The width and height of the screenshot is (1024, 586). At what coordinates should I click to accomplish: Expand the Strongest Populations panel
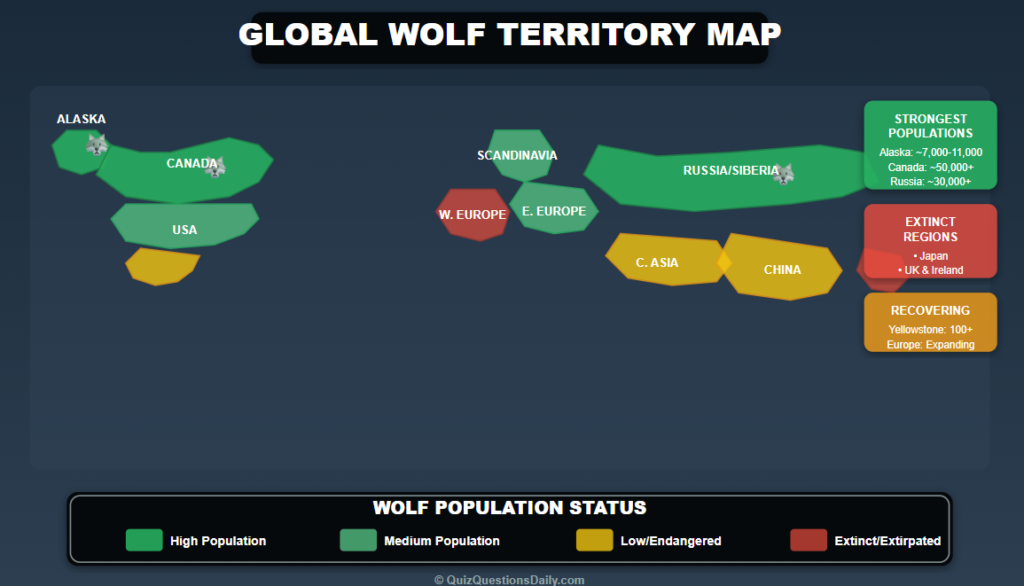[x=929, y=145]
